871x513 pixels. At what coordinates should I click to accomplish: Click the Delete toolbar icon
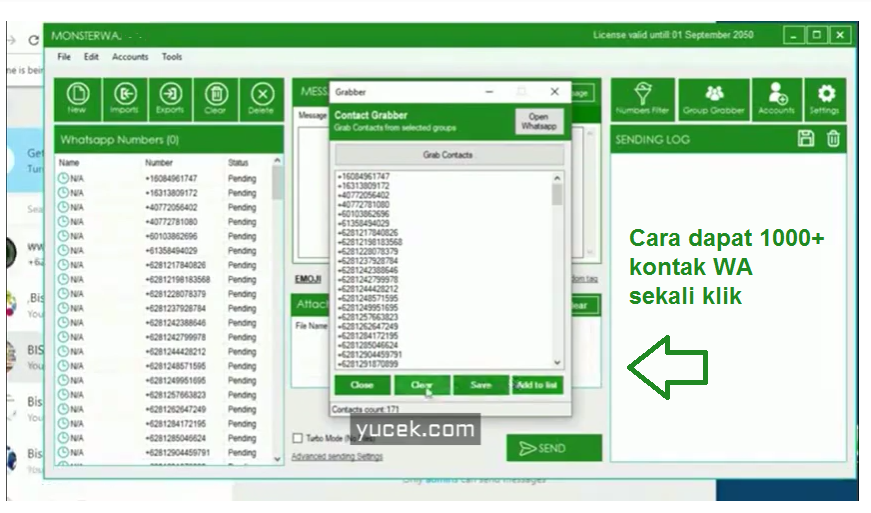coord(262,99)
